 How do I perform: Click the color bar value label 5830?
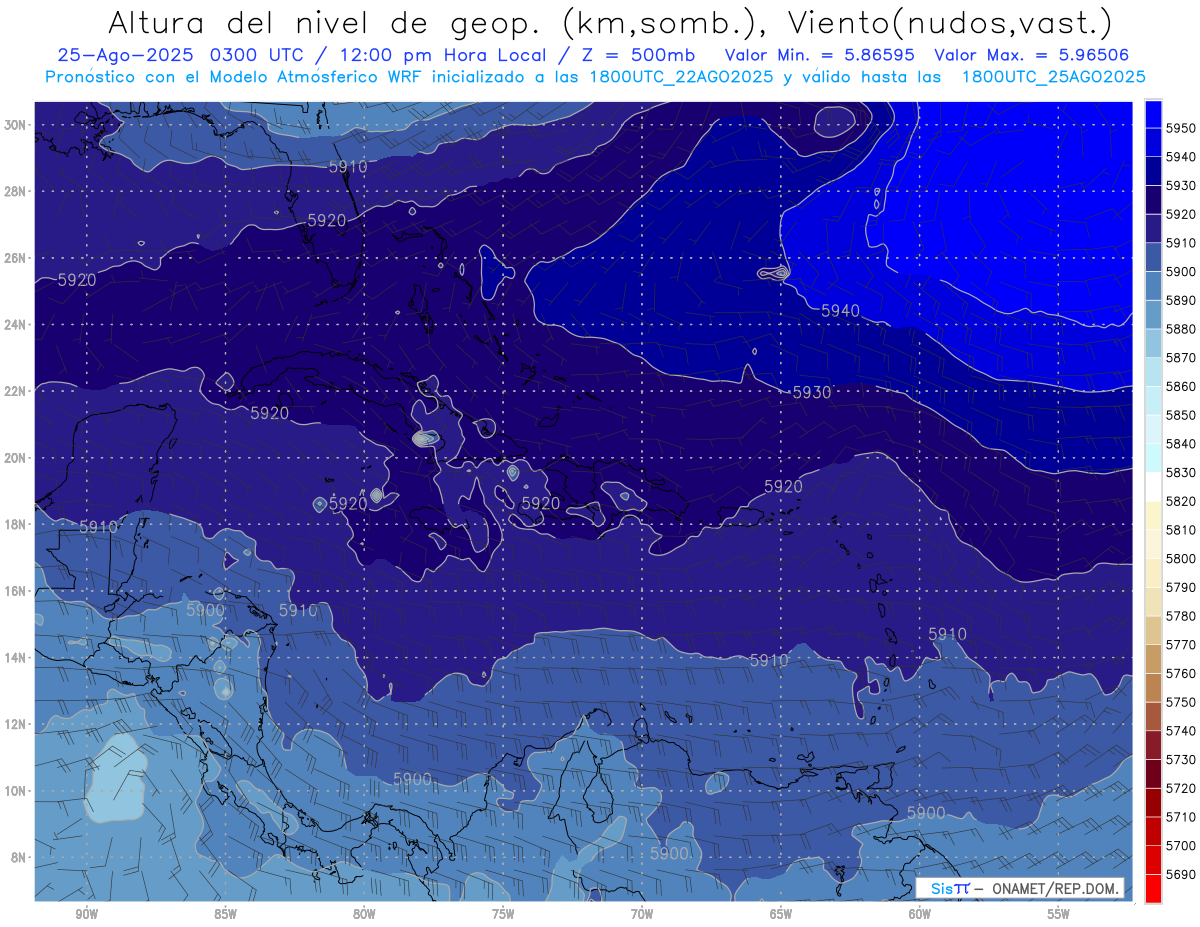[x=1182, y=472]
